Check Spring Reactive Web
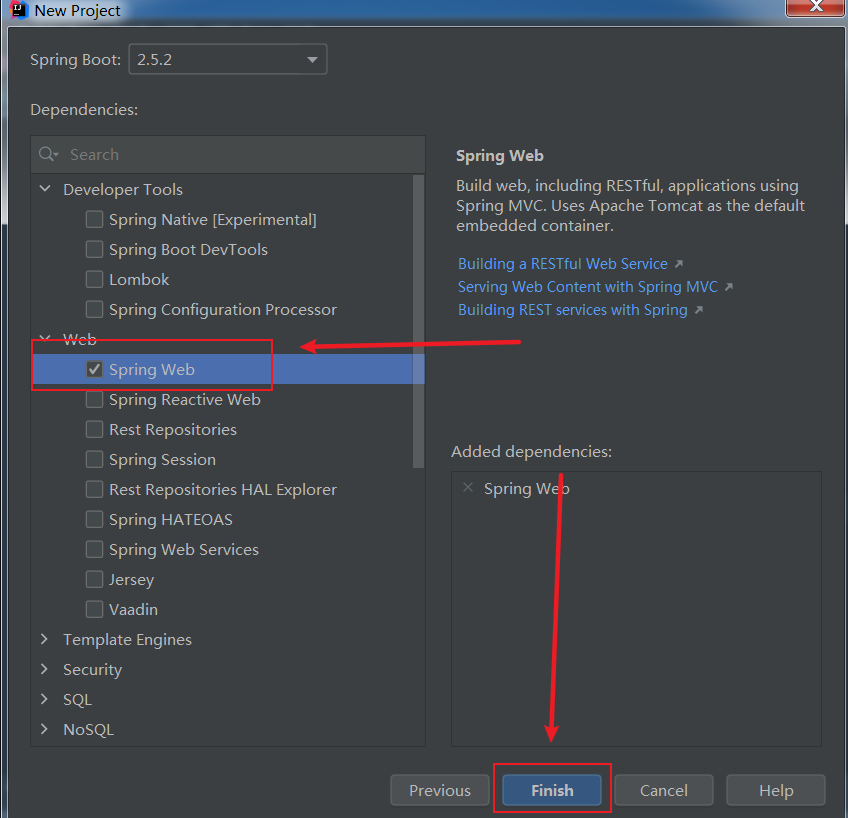Viewport: 848px width, 818px height. (x=94, y=400)
